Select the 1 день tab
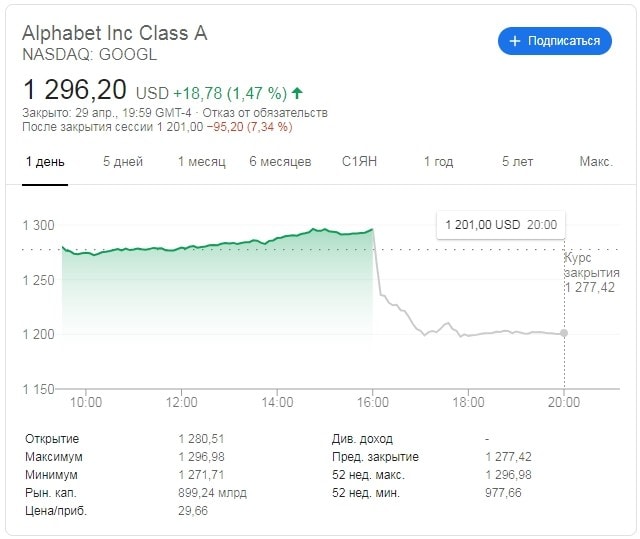This screenshot has height=539, width=640. 45,162
